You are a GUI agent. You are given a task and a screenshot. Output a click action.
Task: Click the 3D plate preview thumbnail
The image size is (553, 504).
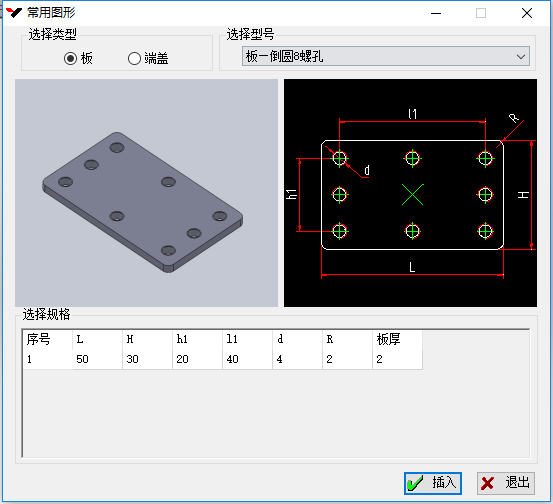[x=146, y=193]
